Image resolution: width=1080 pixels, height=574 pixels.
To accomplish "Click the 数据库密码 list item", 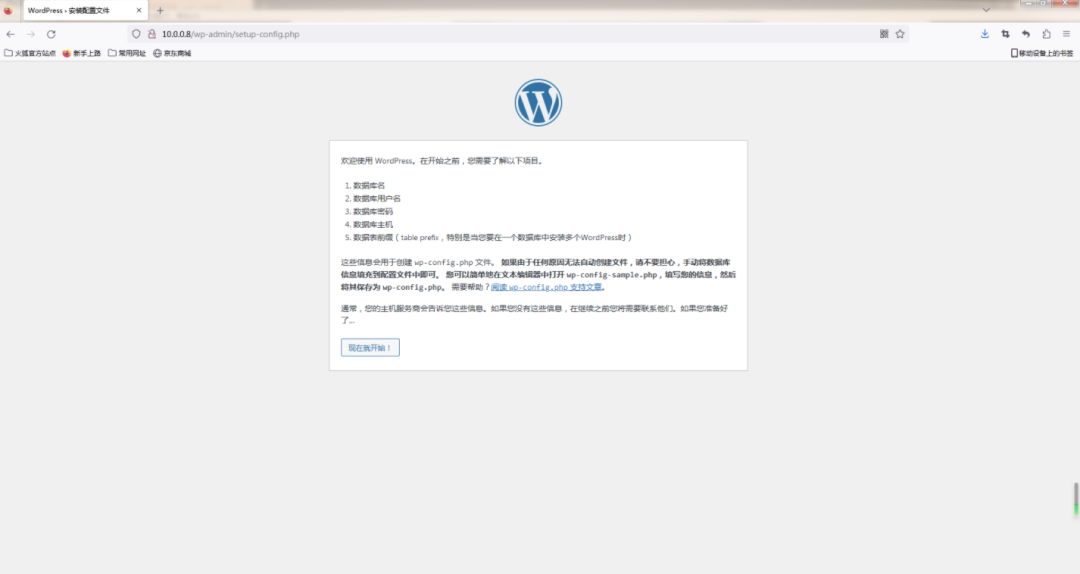I will coord(373,212).
